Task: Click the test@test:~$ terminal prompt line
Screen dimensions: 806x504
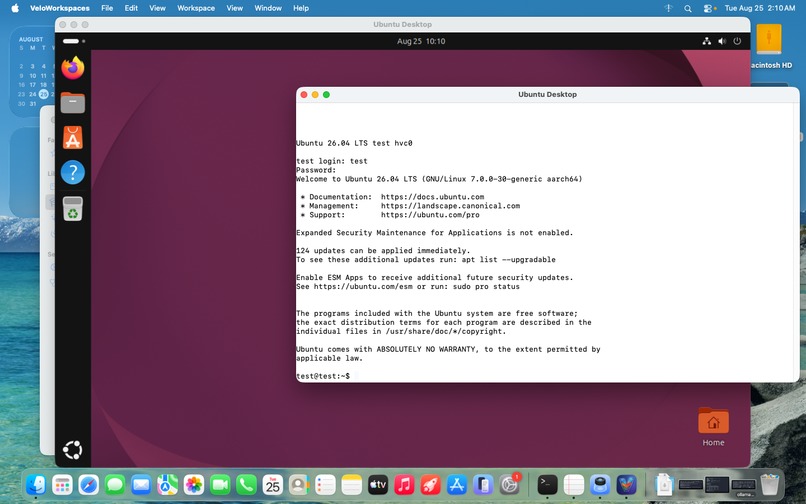Action: 323,376
